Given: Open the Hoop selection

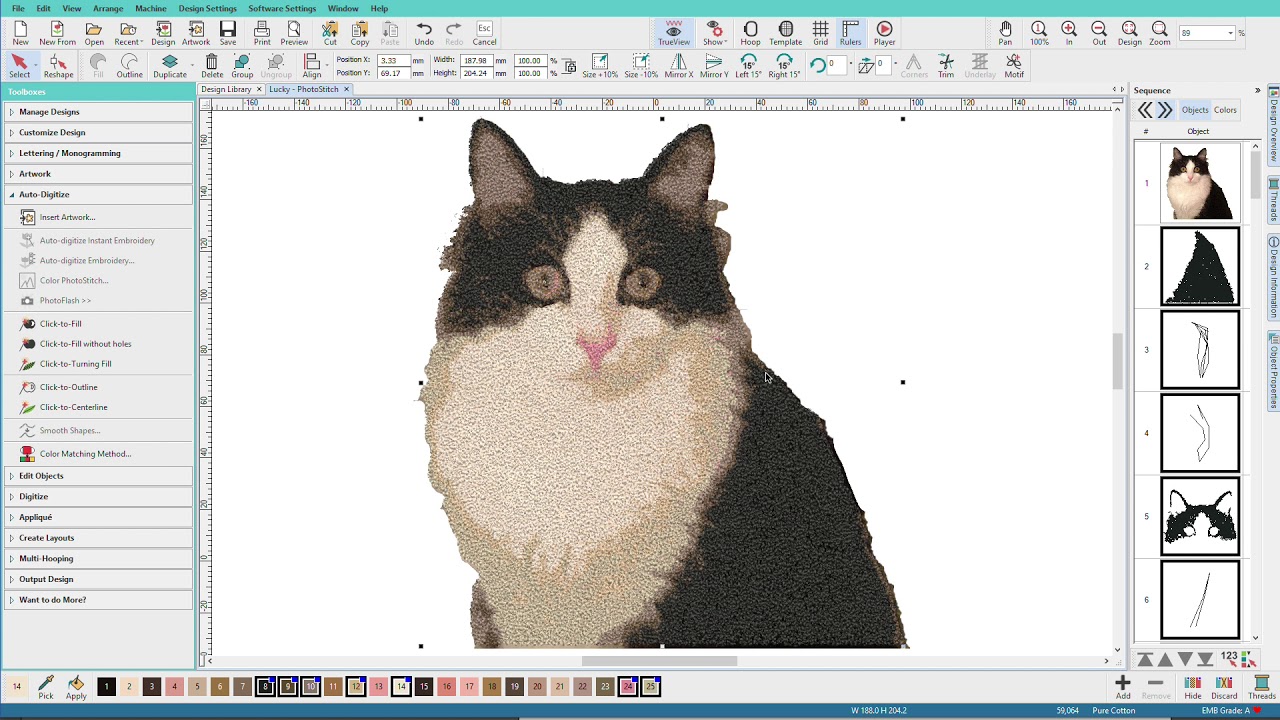Looking at the screenshot, I should [x=751, y=34].
